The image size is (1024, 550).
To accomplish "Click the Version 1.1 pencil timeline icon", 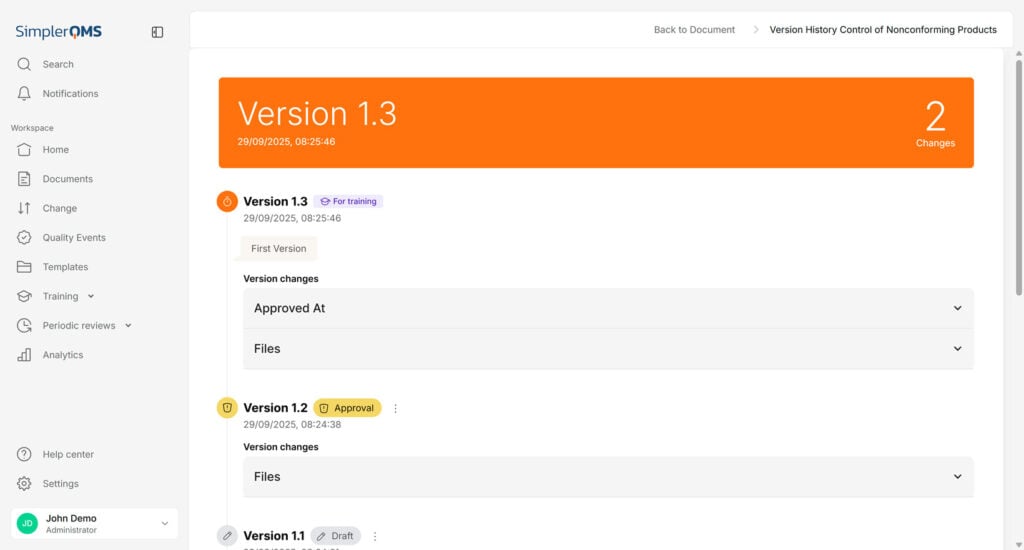I will [227, 536].
